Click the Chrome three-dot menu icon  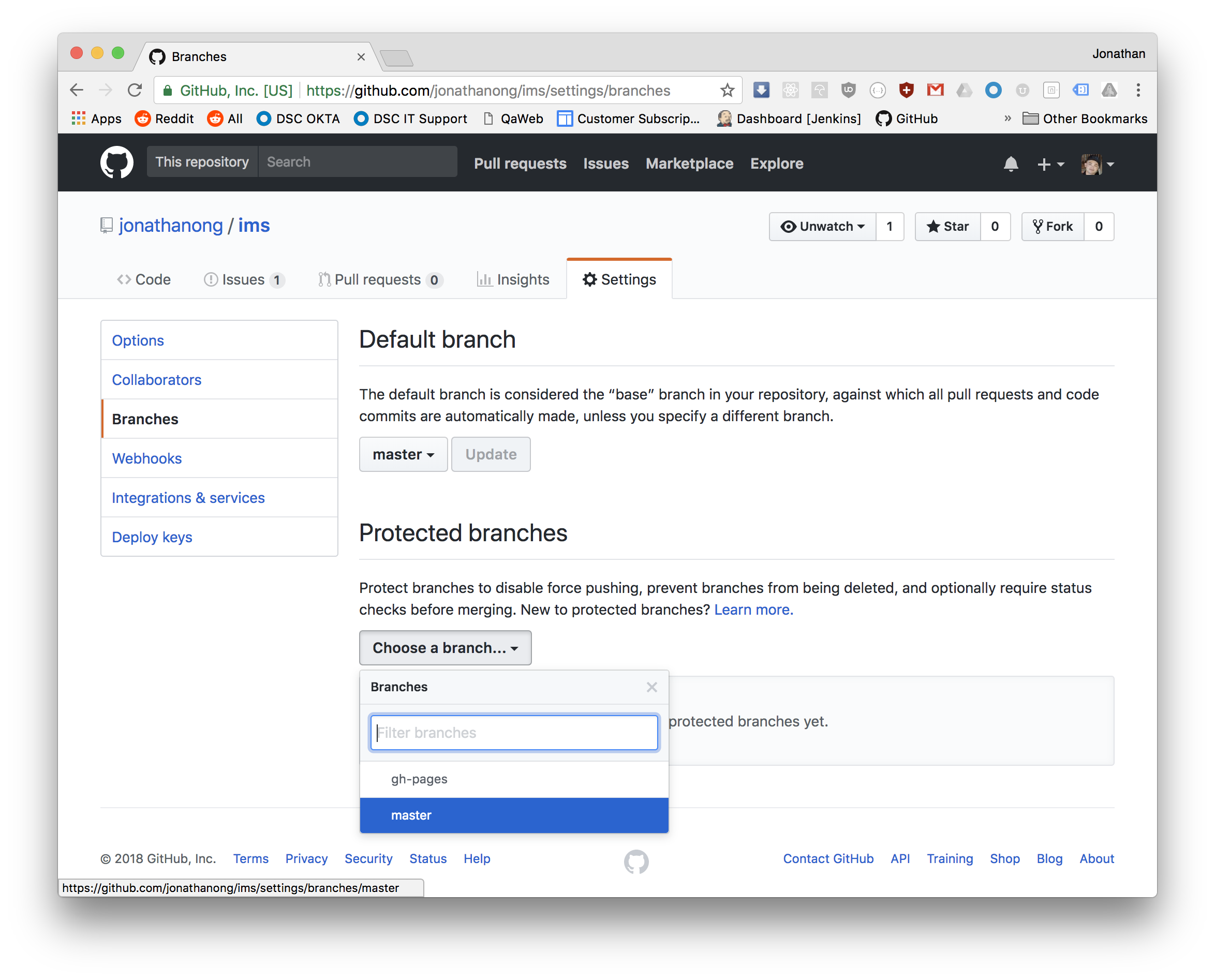click(x=1138, y=91)
